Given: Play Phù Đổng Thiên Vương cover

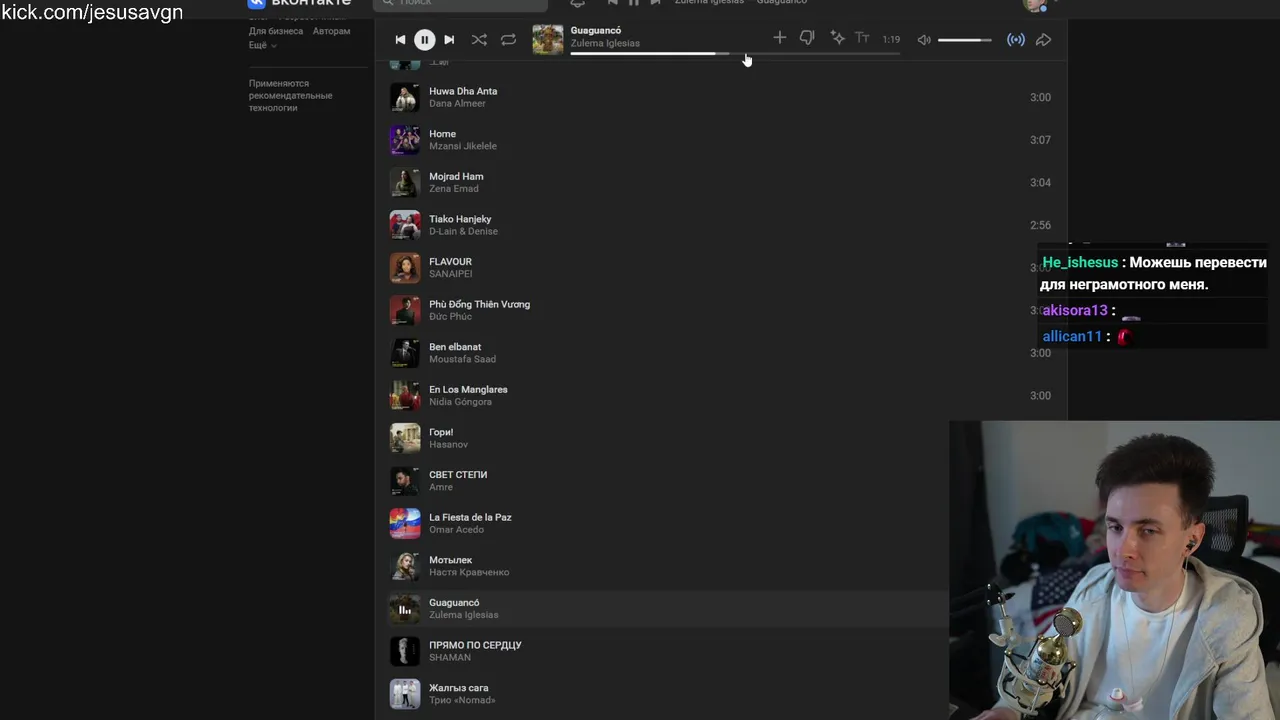Looking at the screenshot, I should point(405,310).
